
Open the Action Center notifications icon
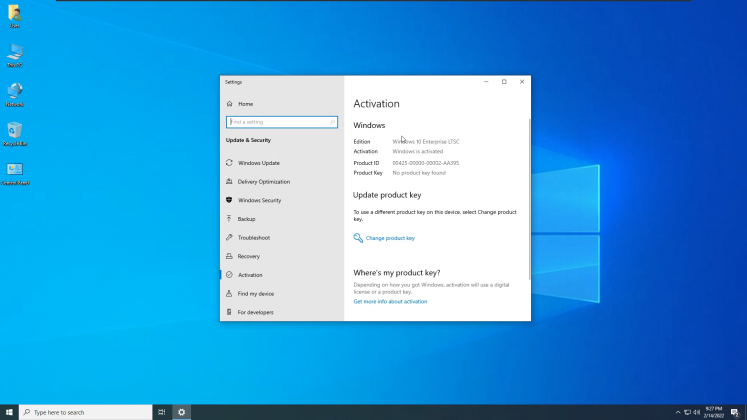(735, 412)
